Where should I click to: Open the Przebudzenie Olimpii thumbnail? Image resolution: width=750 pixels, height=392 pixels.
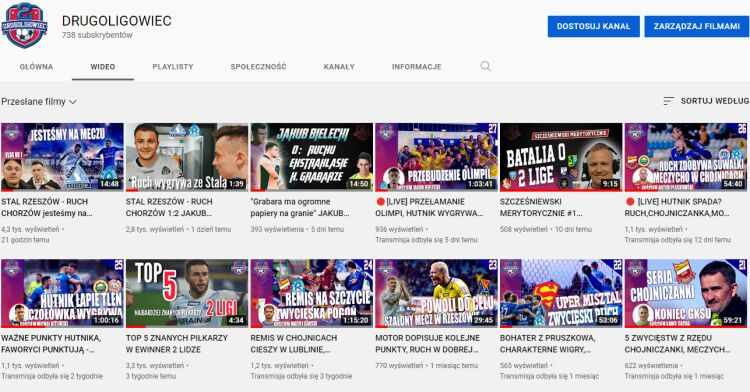pyautogui.click(x=436, y=157)
